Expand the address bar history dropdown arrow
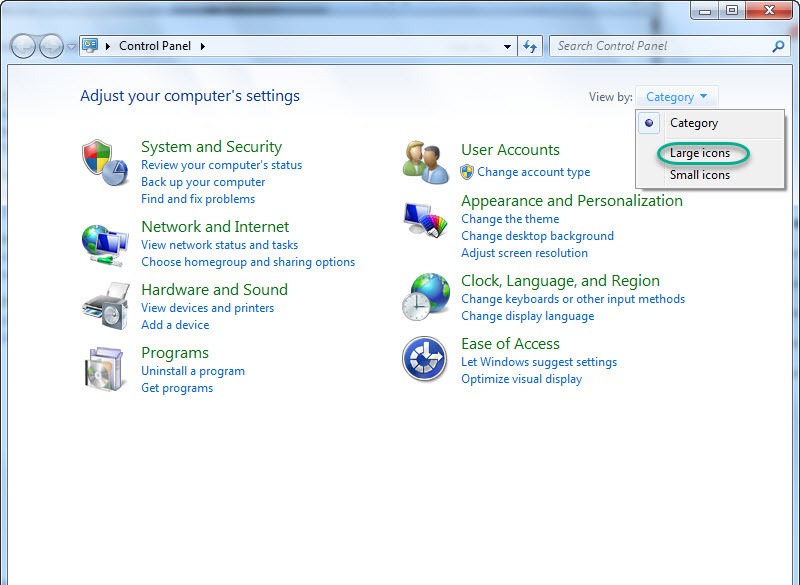The image size is (800, 585). point(507,46)
